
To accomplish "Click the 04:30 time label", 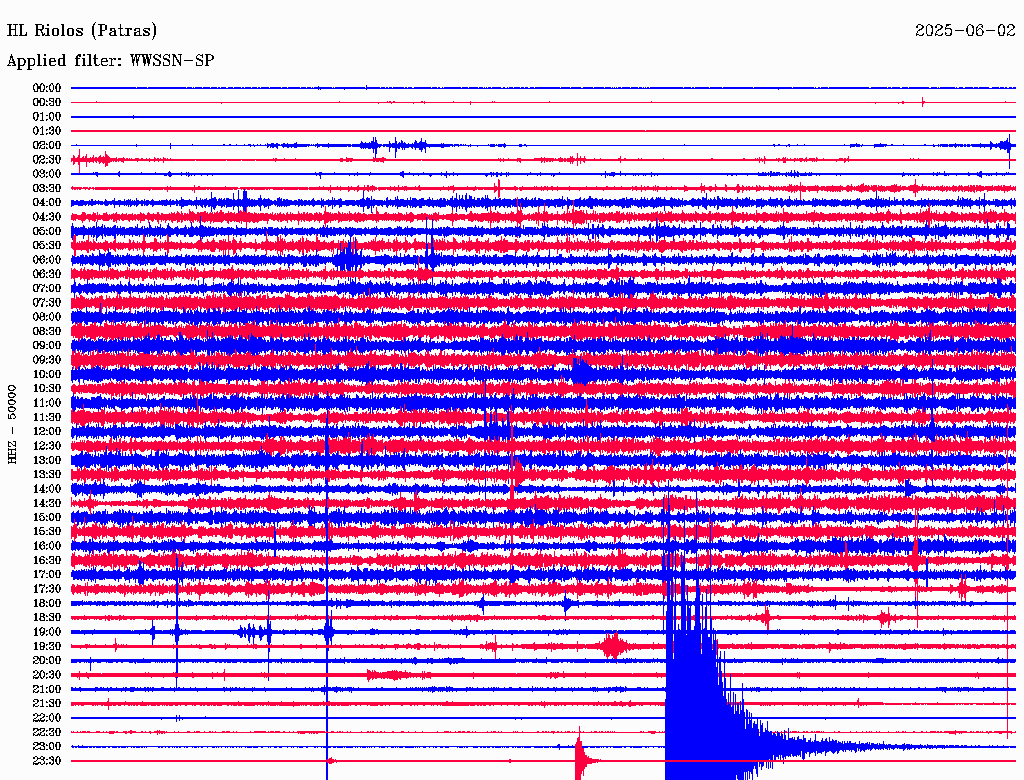I will 47,217.
